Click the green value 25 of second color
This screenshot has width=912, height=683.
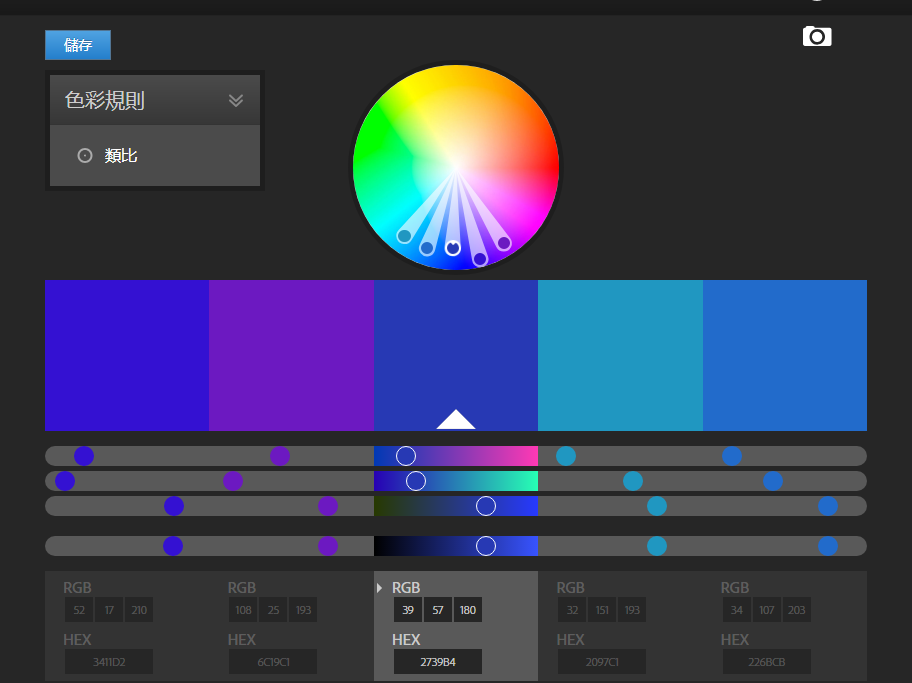pyautogui.click(x=273, y=610)
